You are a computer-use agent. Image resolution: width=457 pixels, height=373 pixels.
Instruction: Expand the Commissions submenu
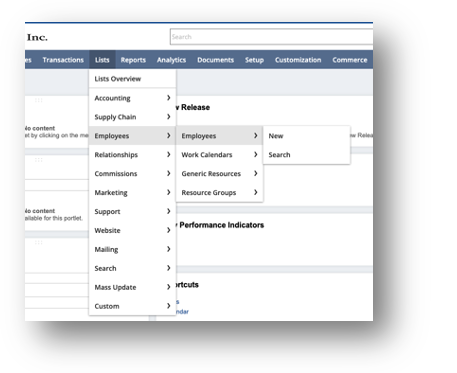click(132, 174)
